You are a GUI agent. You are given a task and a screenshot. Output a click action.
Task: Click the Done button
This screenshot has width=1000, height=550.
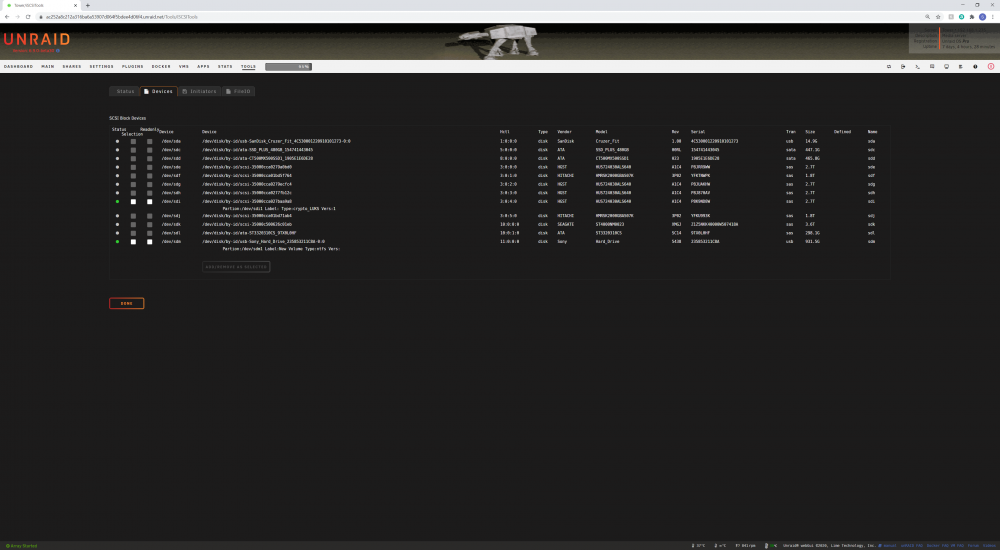(x=126, y=303)
